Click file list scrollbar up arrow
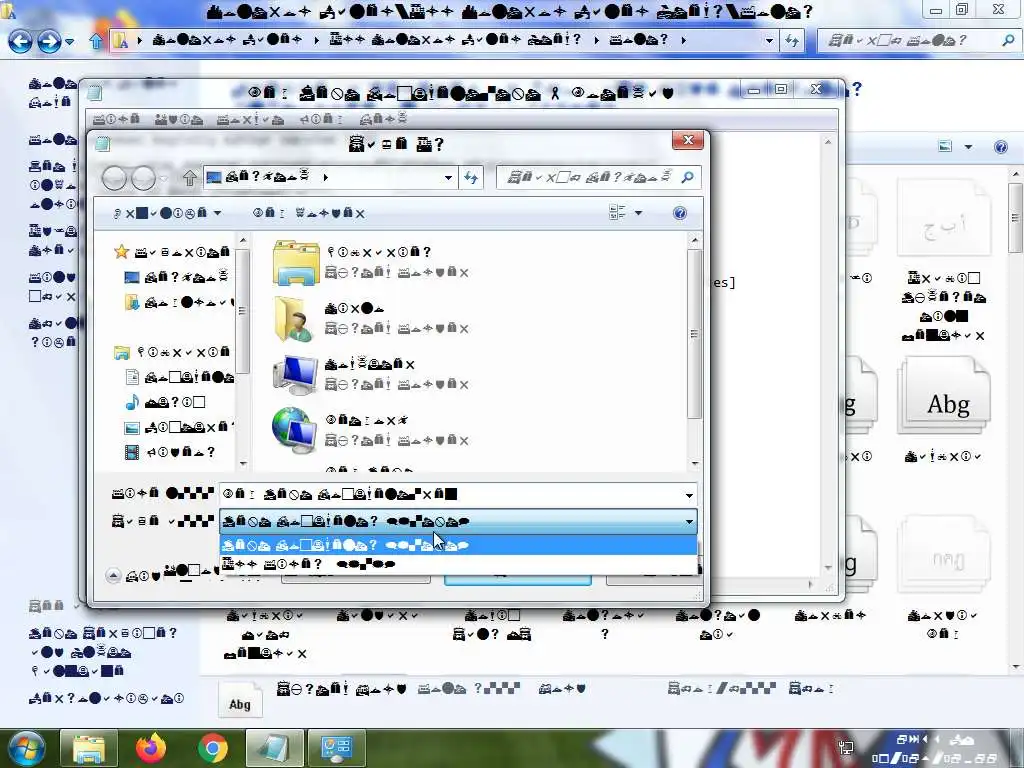1024x768 pixels. [694, 240]
